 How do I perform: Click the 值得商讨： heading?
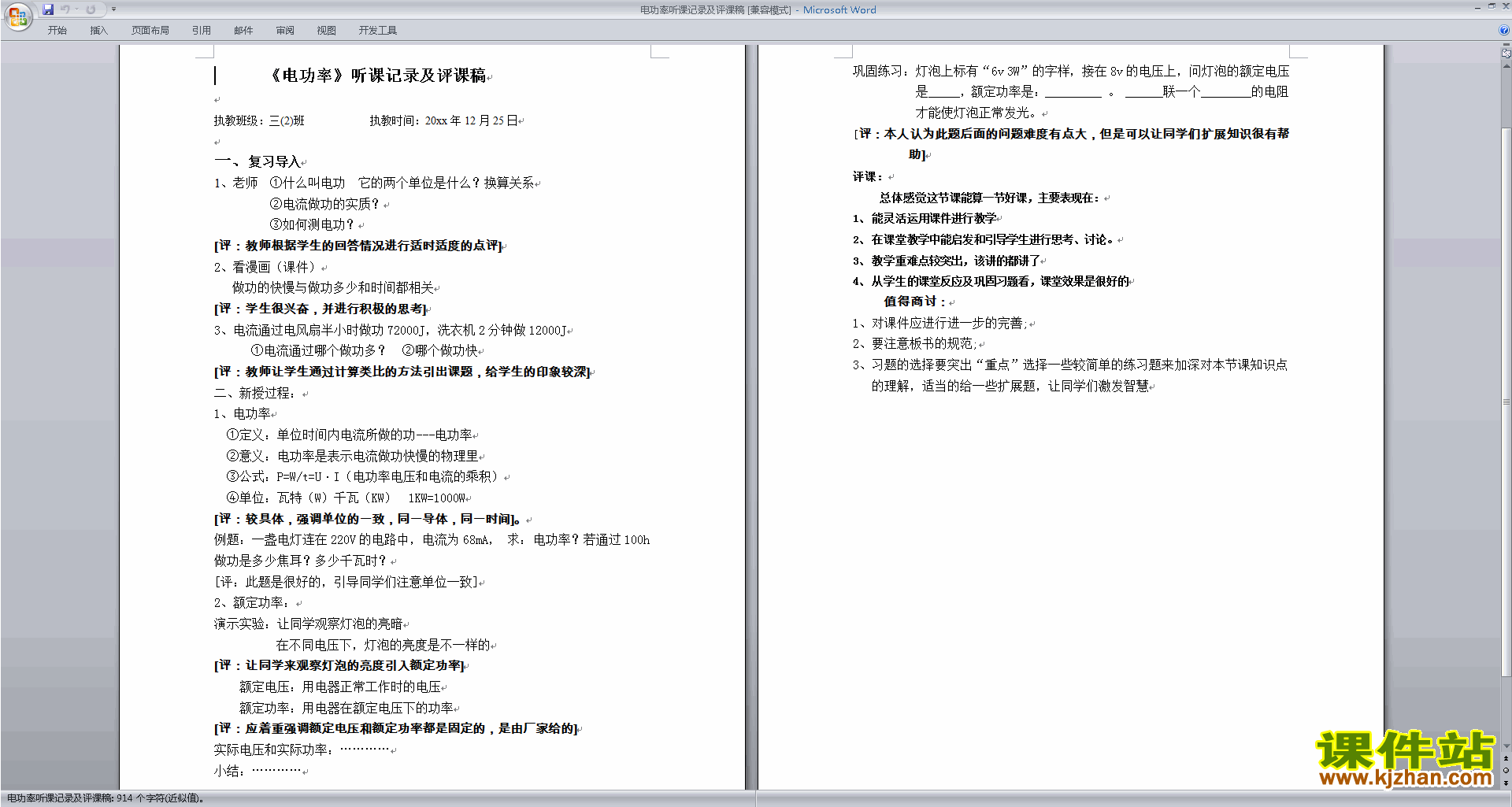915,301
